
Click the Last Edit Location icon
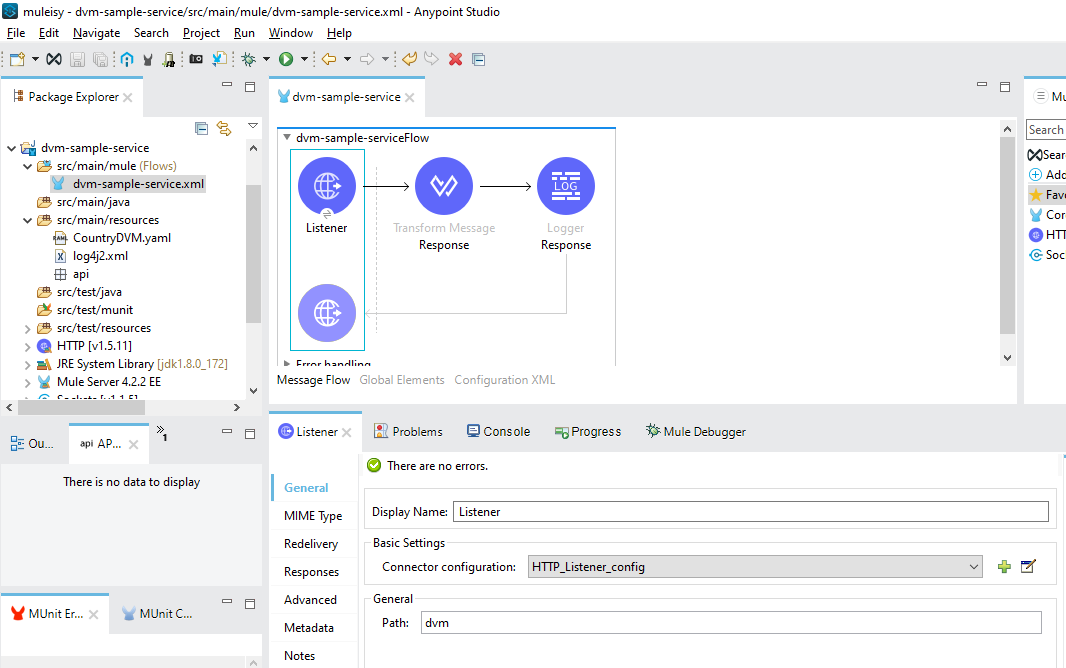point(409,59)
